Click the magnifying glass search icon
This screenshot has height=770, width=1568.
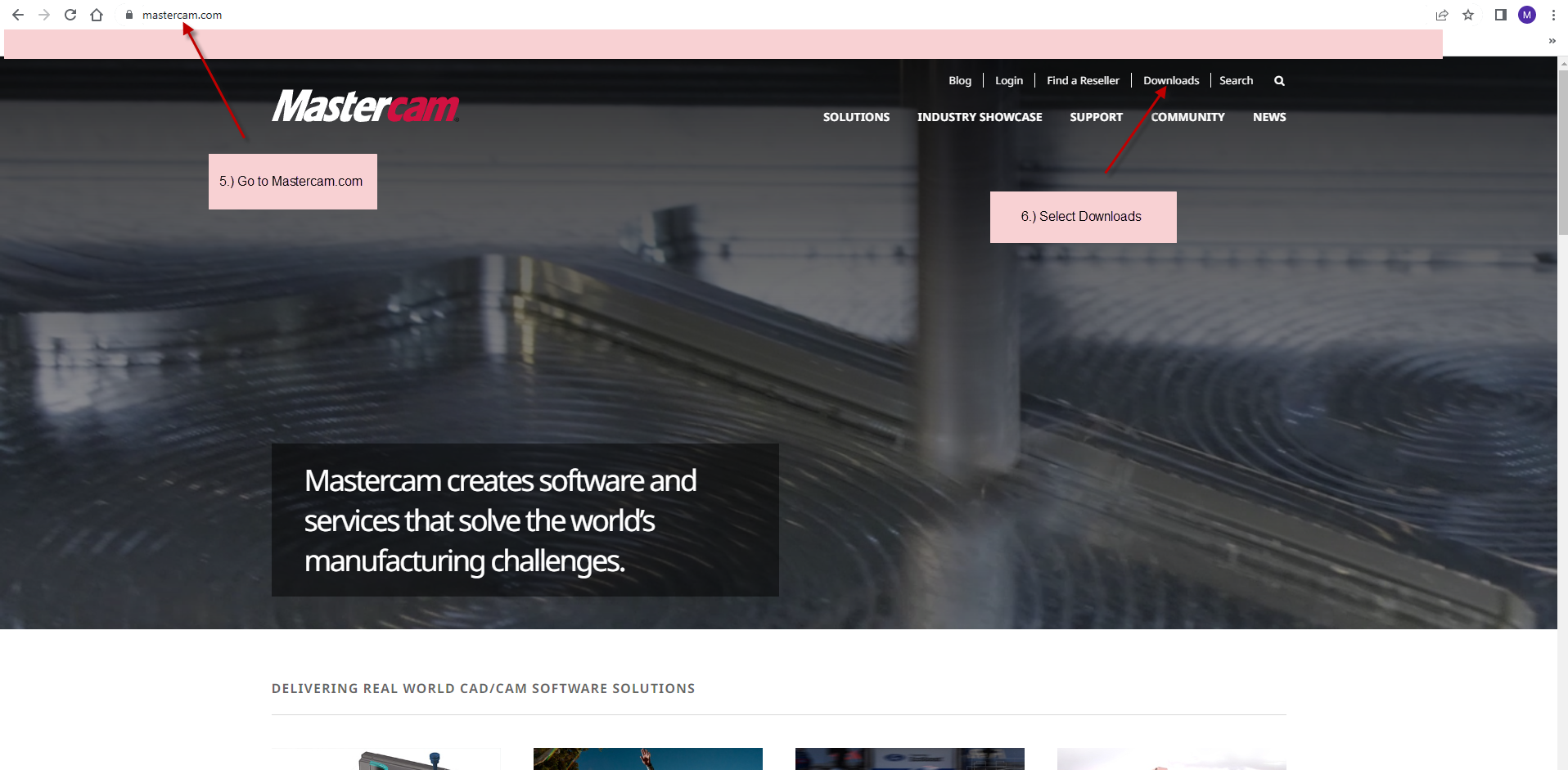[x=1279, y=81]
